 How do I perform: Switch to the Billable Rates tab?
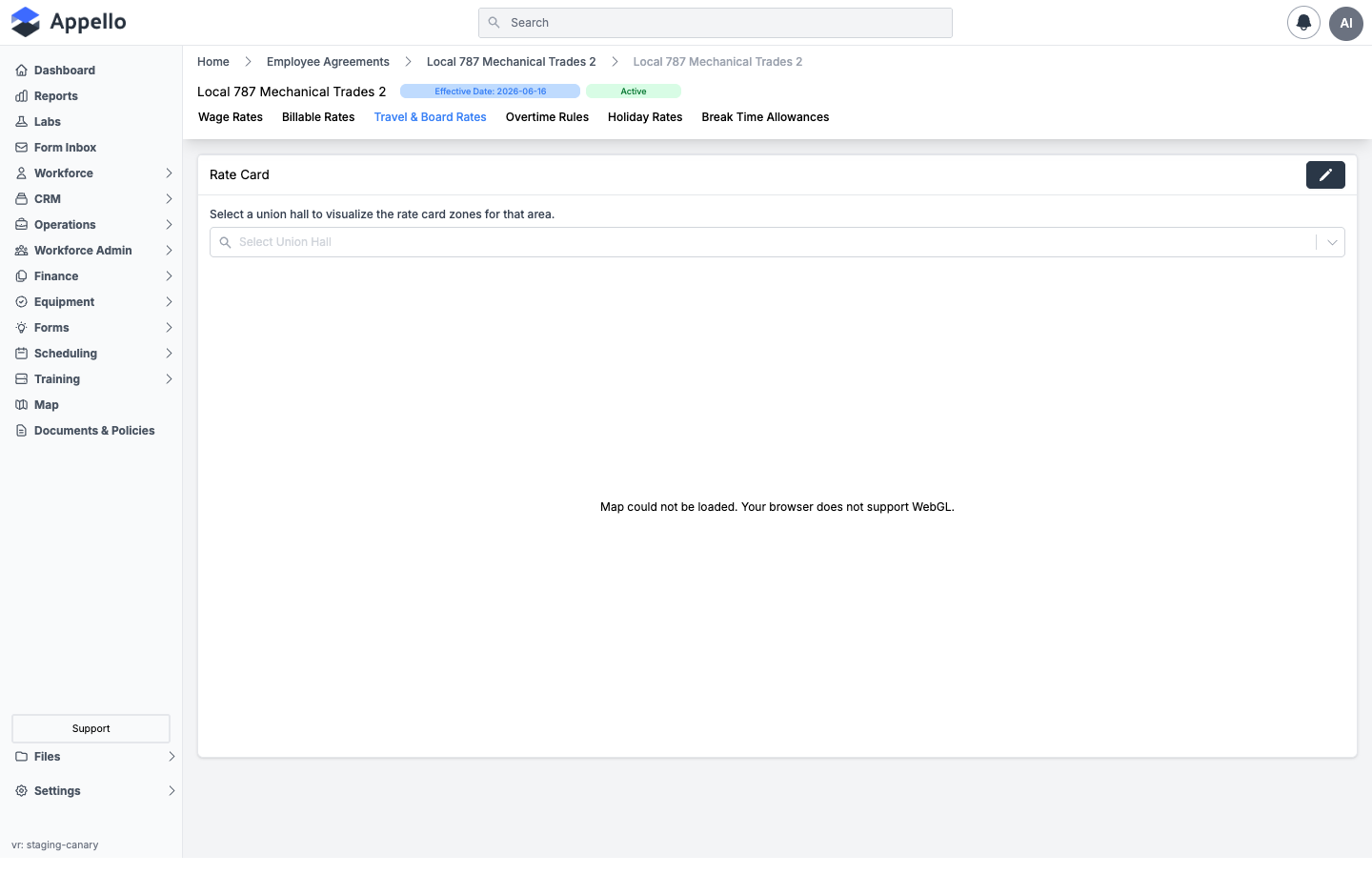click(318, 117)
